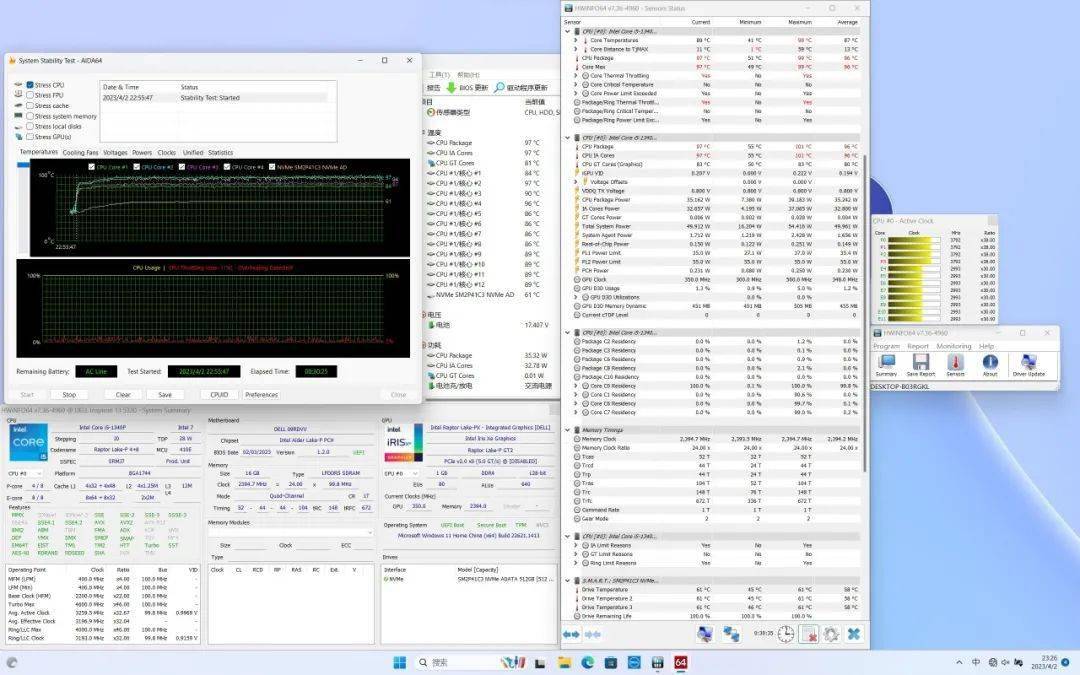Switch to the Clocks tab
The image size is (1080, 675).
coord(167,153)
